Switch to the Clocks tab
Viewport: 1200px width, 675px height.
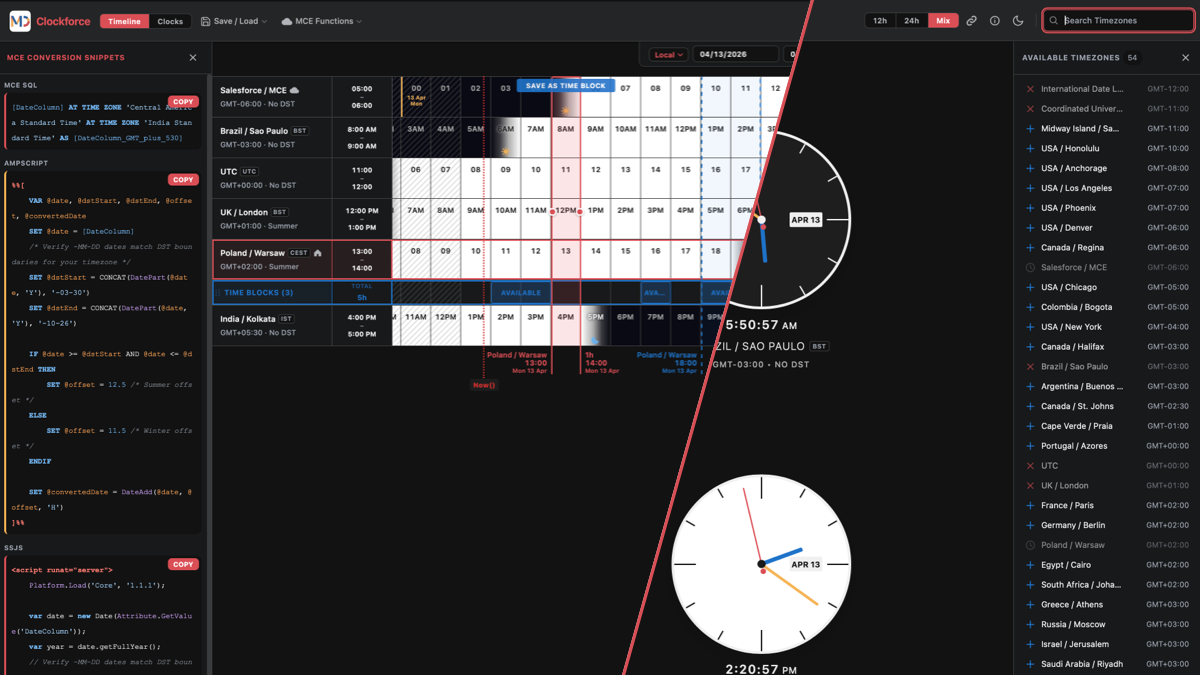pos(170,21)
